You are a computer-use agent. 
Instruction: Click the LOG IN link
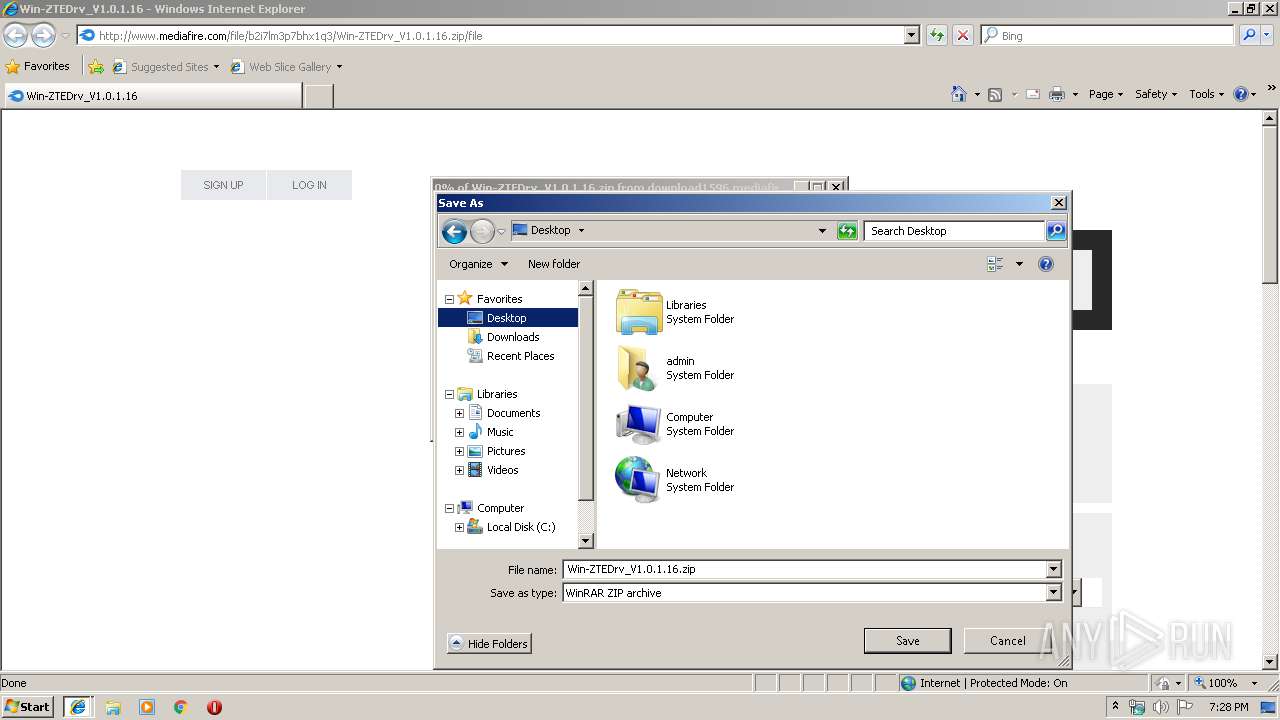point(309,185)
